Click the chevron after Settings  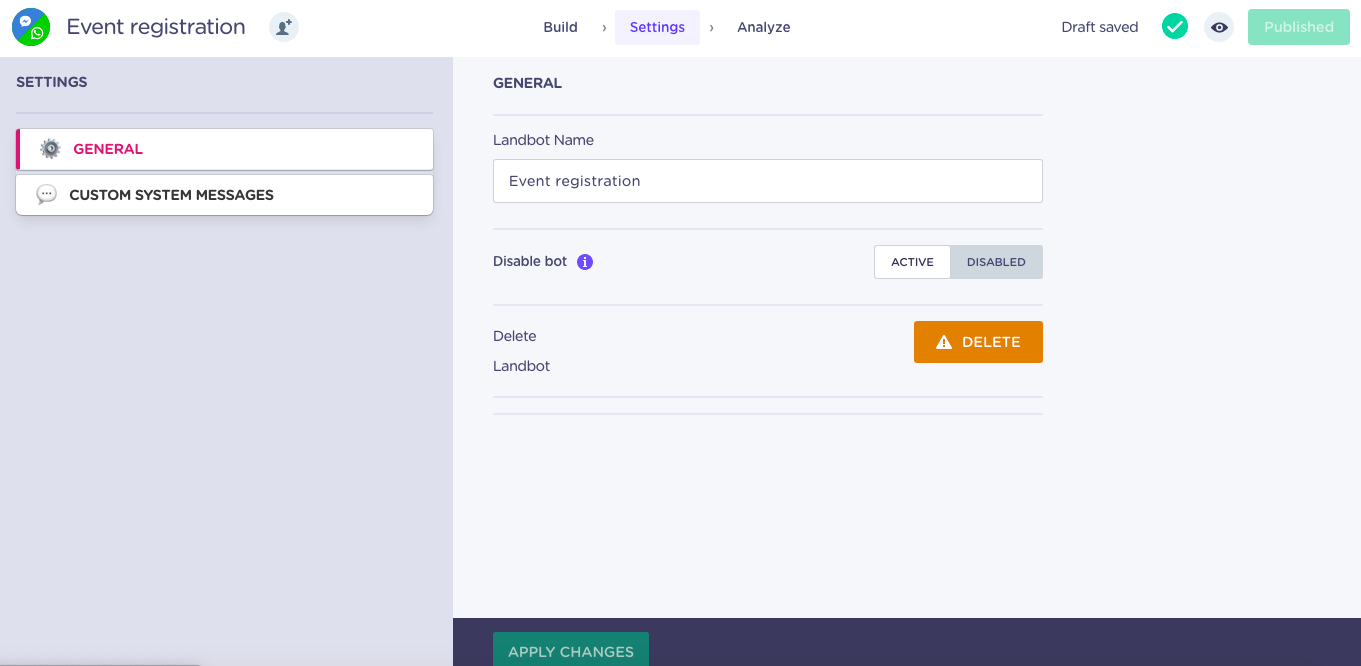(x=712, y=28)
